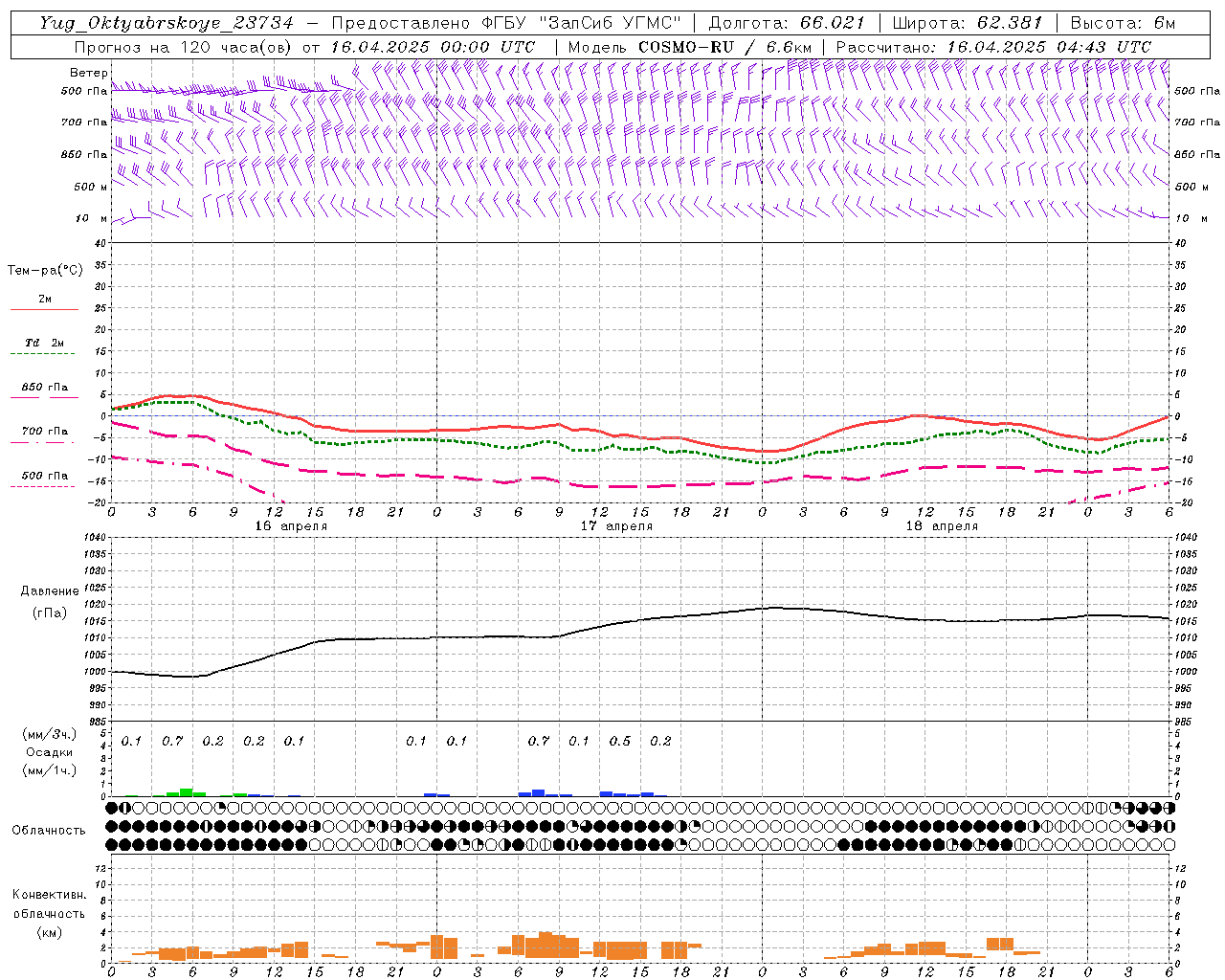Viewport: 1225px width, 980px height.
Task: Click the "700 гПа" temperature legend label
Action: pyautogui.click(x=44, y=432)
